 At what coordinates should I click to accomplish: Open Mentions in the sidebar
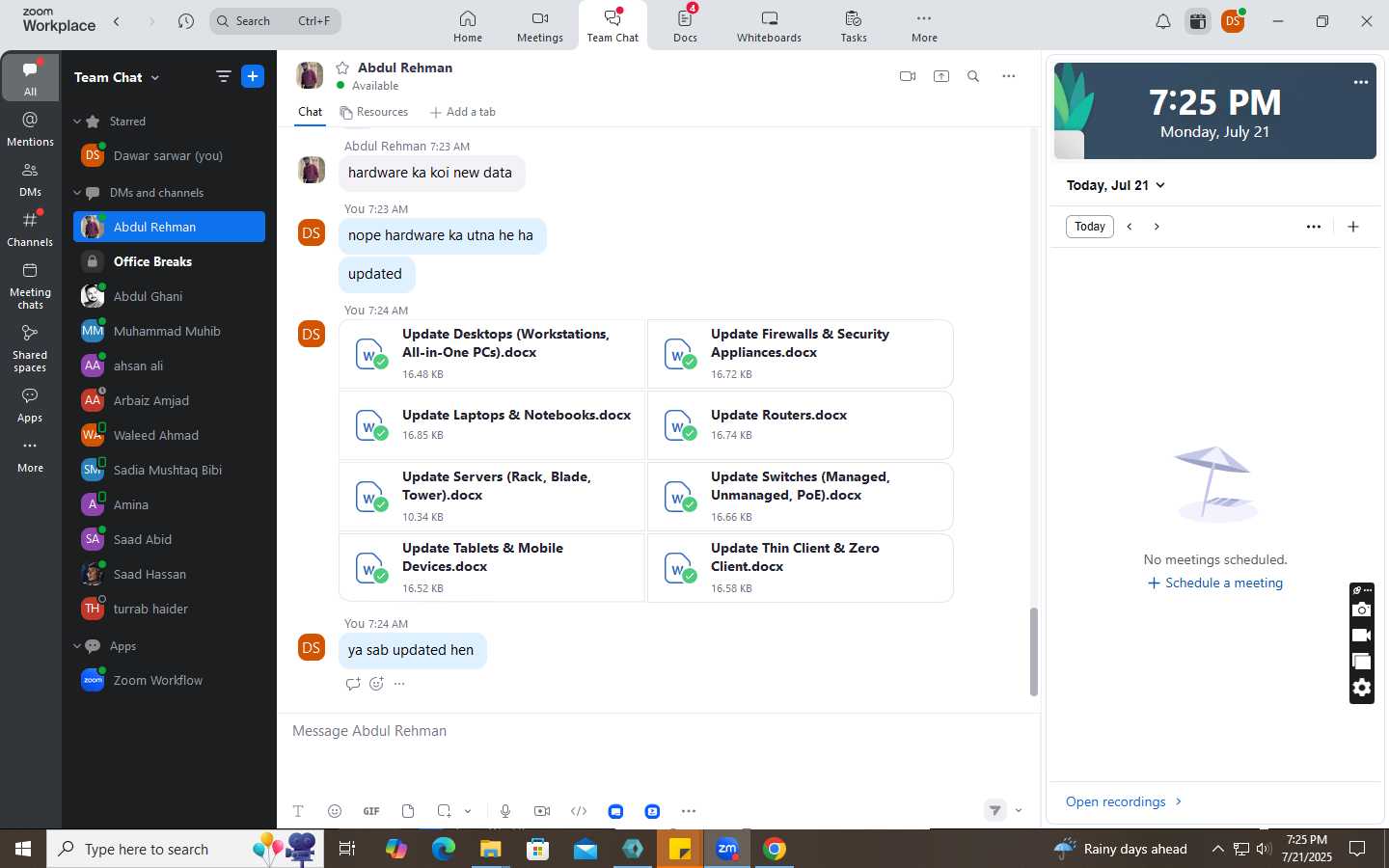click(x=30, y=129)
